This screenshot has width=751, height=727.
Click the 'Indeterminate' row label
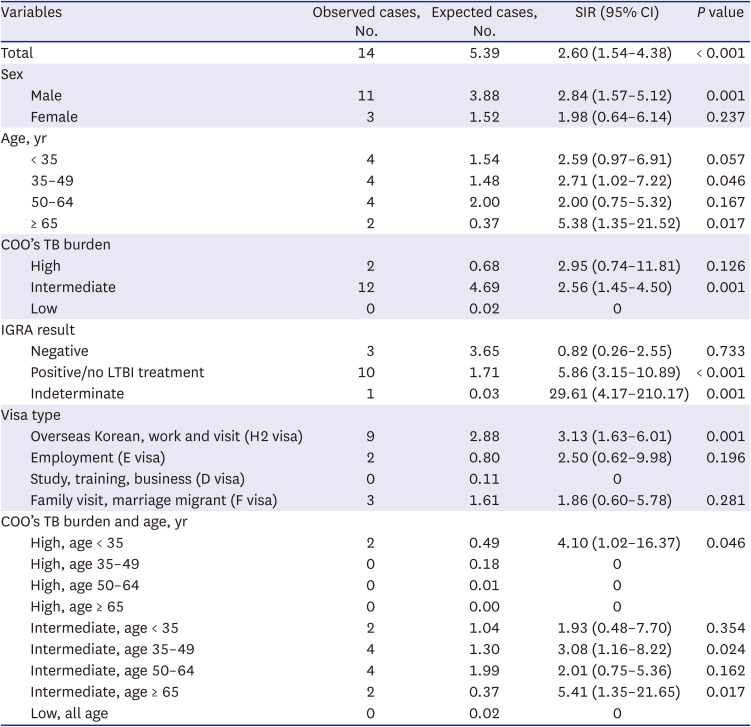[x=77, y=394]
